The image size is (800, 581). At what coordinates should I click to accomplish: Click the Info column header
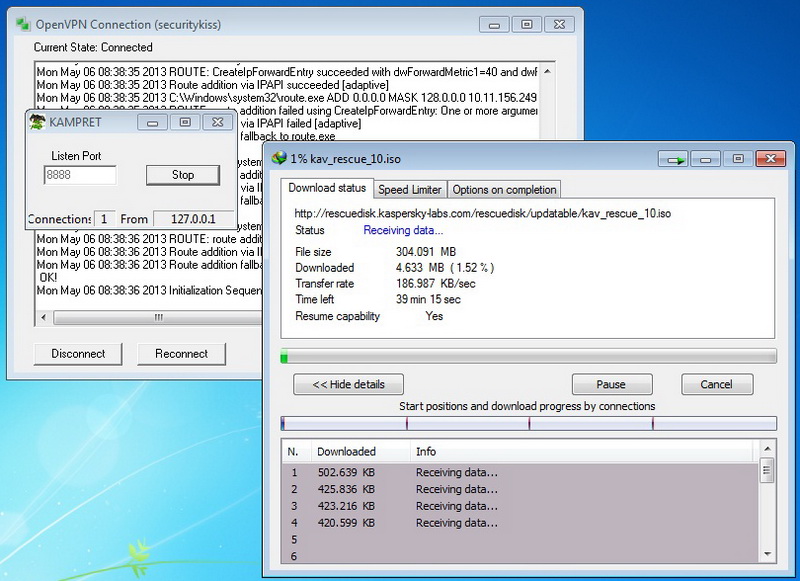point(582,451)
